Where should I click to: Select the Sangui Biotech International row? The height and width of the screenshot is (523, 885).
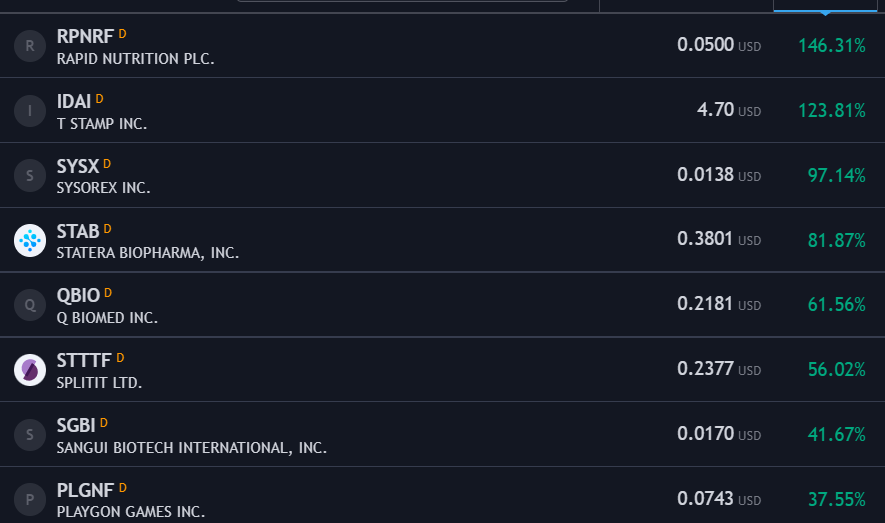click(442, 434)
